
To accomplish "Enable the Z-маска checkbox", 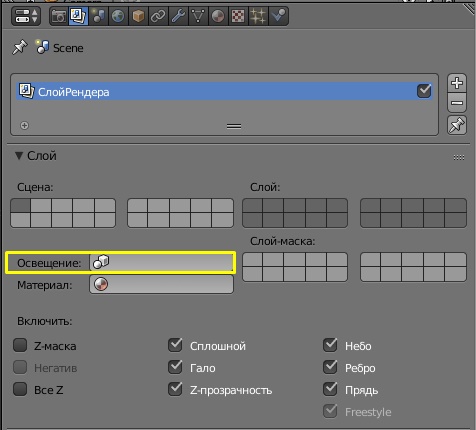I will (x=20, y=345).
